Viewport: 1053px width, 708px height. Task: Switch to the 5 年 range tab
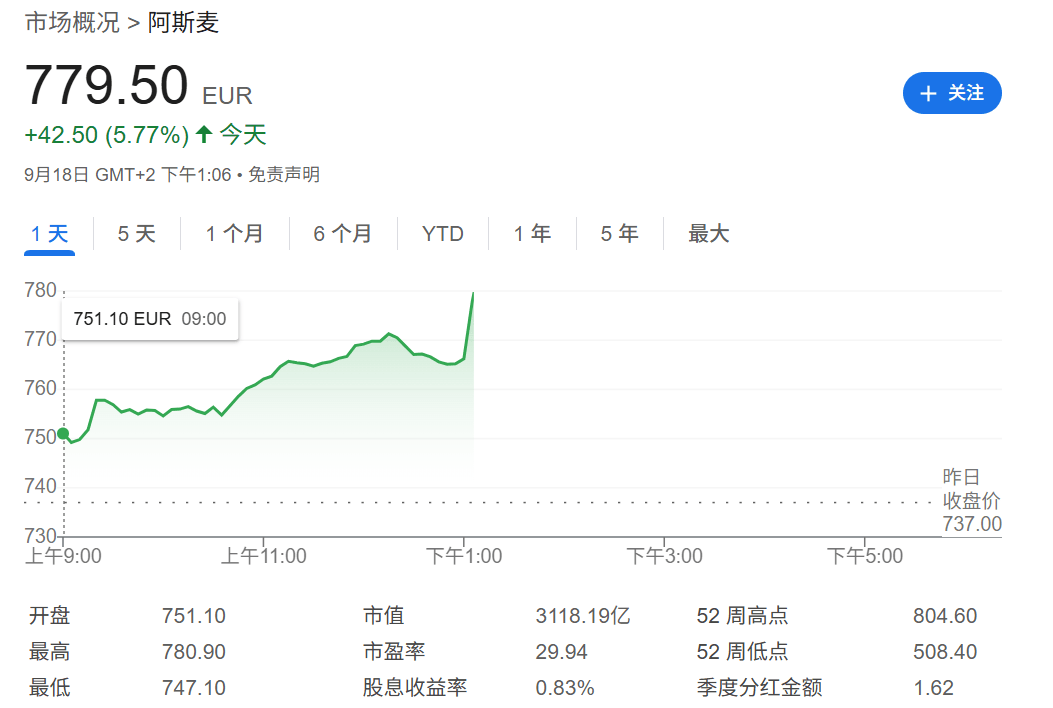619,234
